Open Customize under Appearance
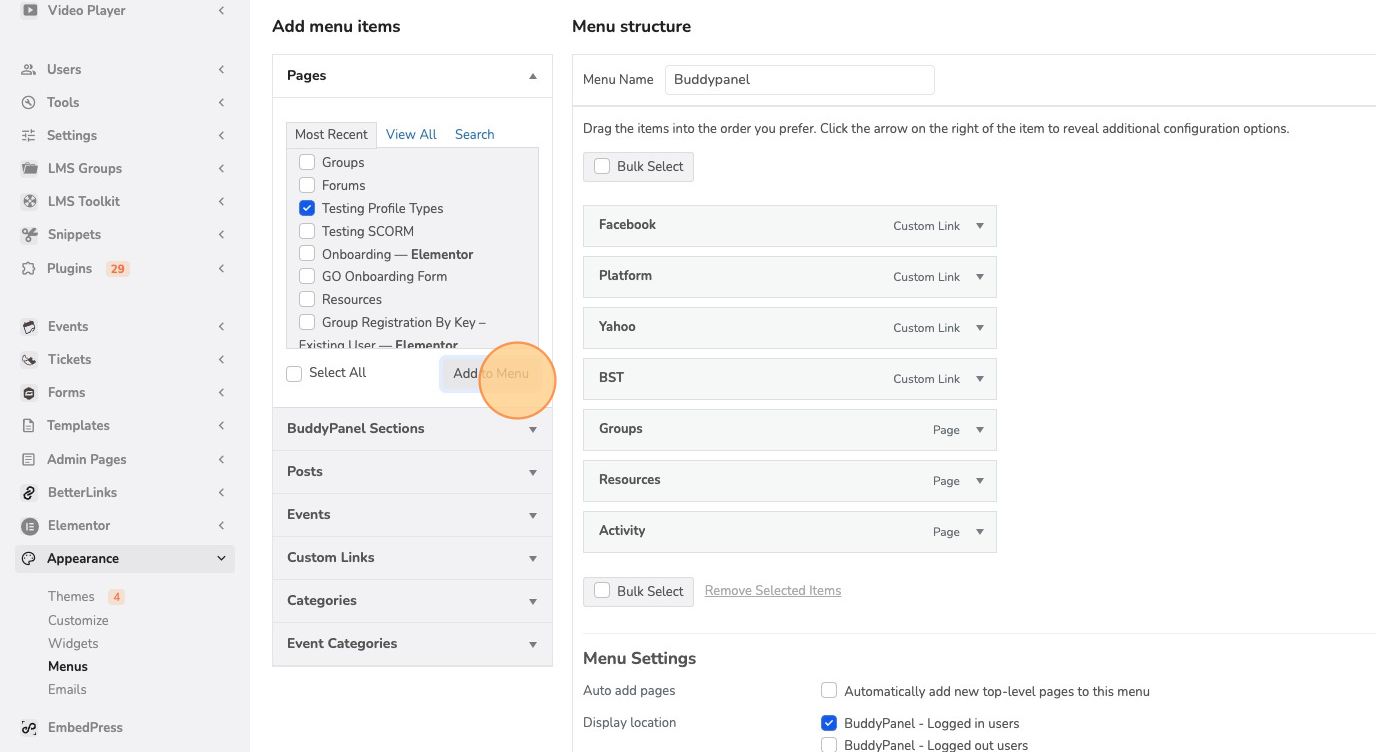The image size is (1376, 752). (x=78, y=620)
